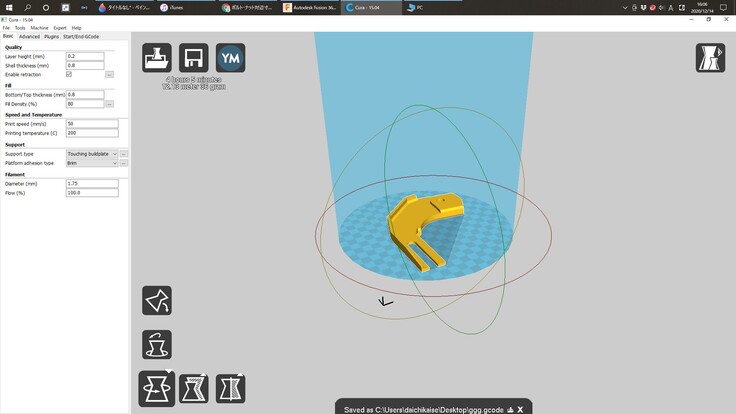The height and width of the screenshot is (414, 736).
Task: Open the Support type dropdown
Action: 92,154
